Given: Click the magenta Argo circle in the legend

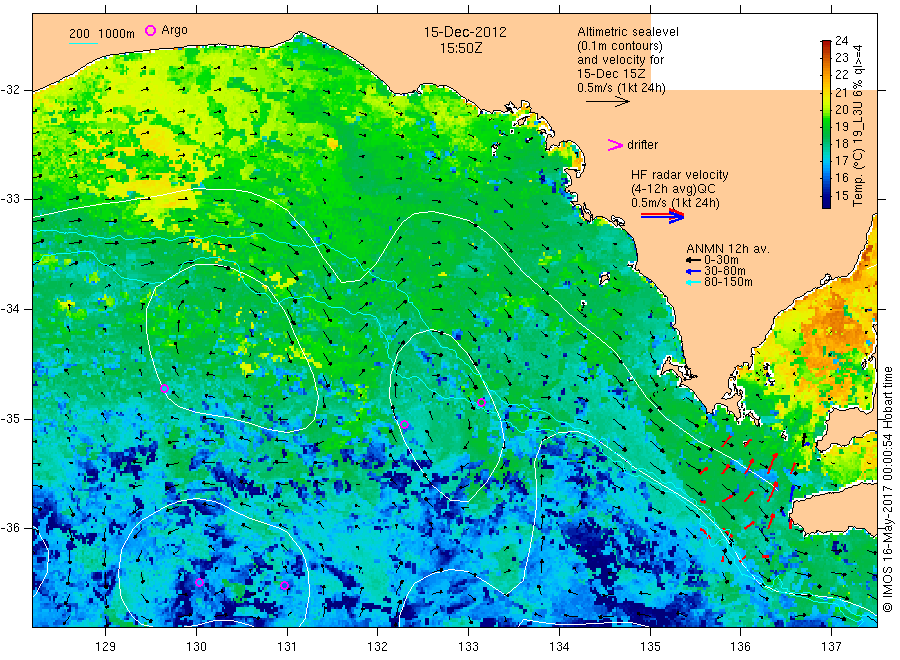Looking at the screenshot, I should click(150, 30).
